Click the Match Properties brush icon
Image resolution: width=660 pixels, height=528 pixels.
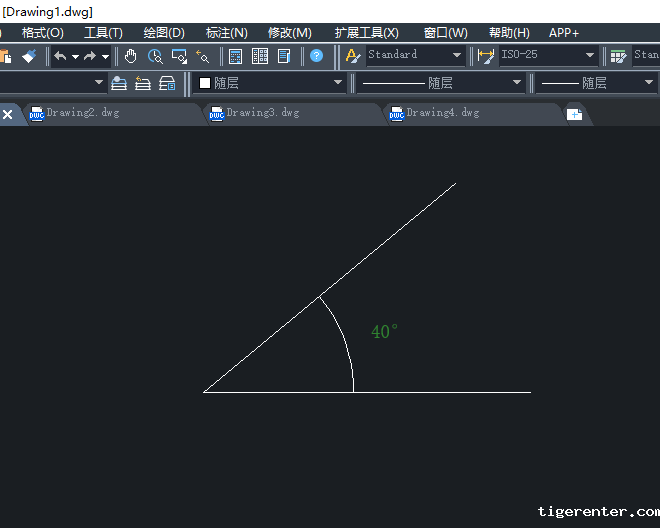coord(29,56)
